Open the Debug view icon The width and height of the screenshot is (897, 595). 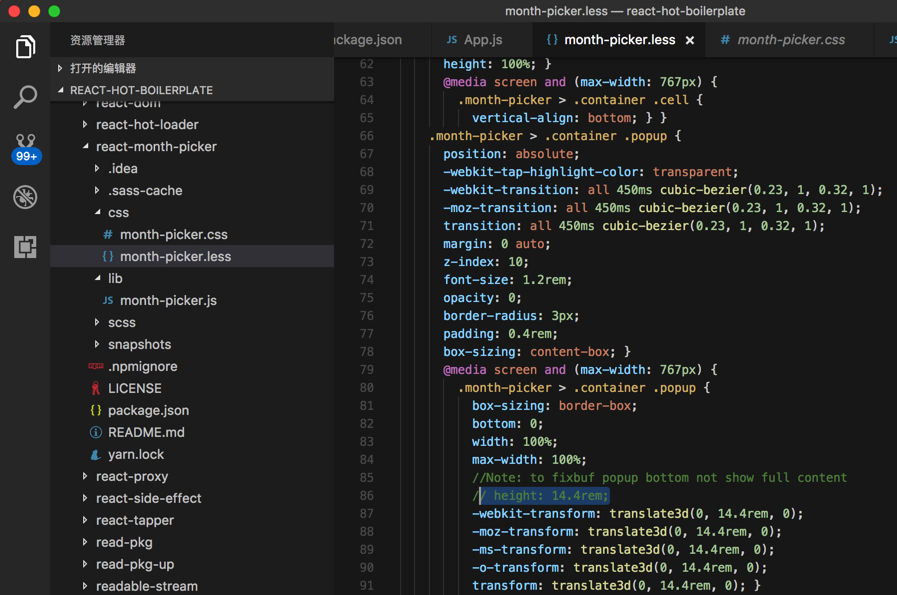coord(25,197)
